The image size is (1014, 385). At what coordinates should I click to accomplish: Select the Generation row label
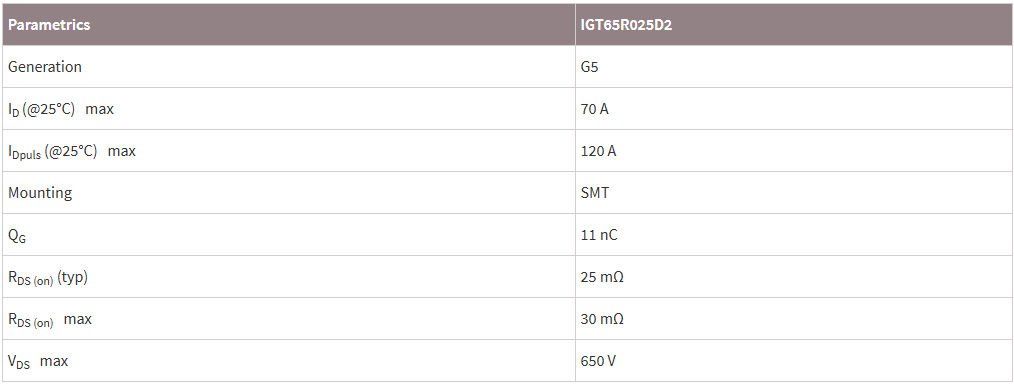pos(45,67)
